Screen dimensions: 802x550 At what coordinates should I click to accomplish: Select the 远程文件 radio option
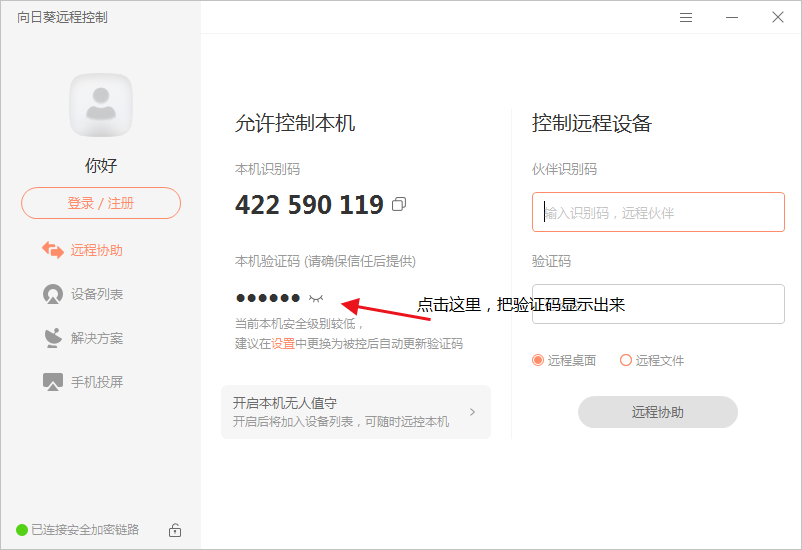point(652,360)
